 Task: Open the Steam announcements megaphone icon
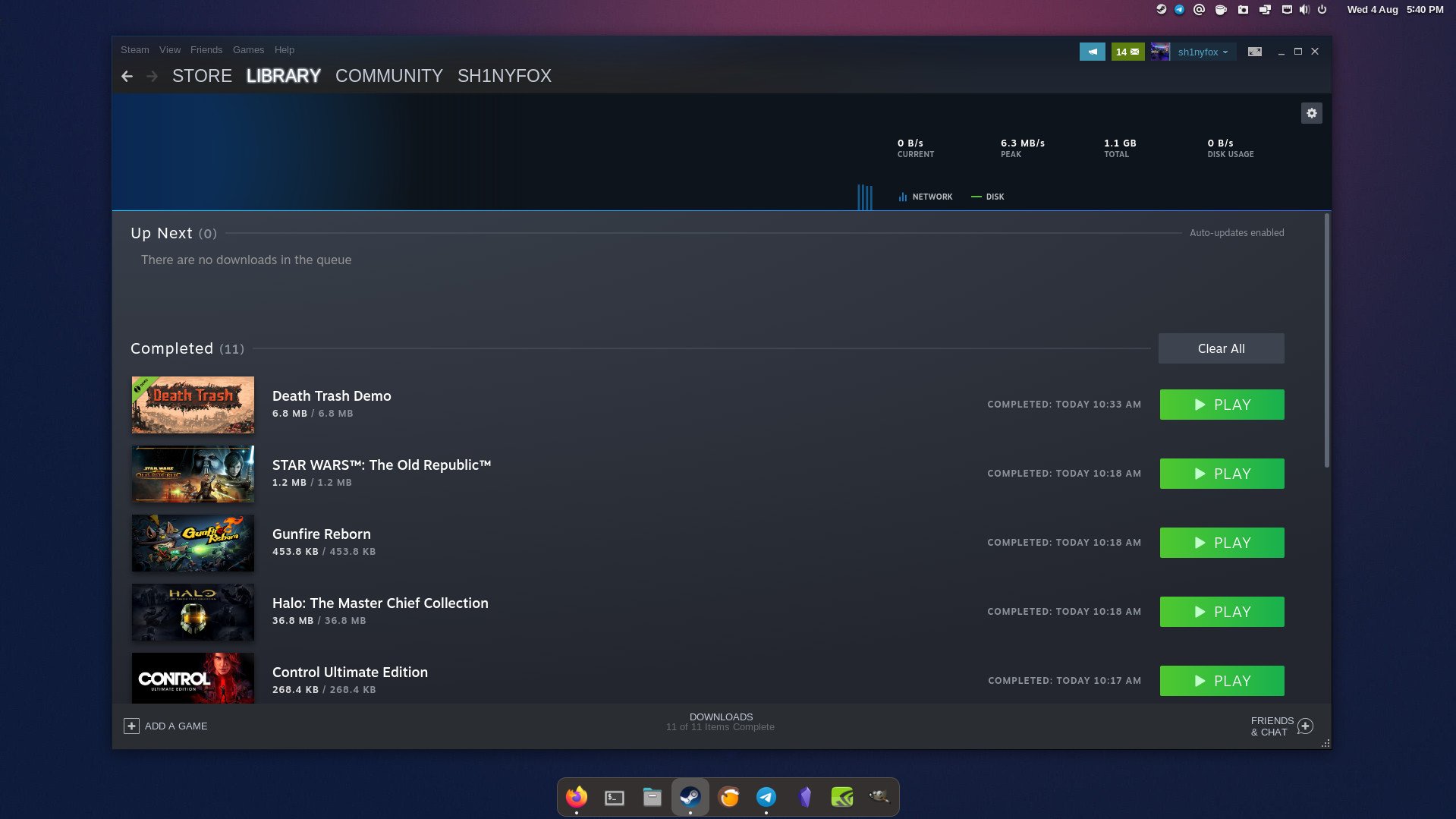(1093, 52)
